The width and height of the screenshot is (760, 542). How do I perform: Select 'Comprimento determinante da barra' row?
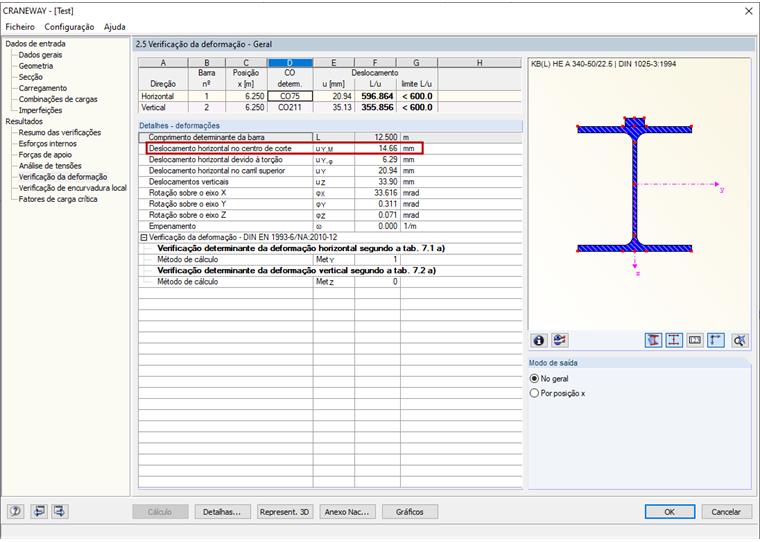330,137
